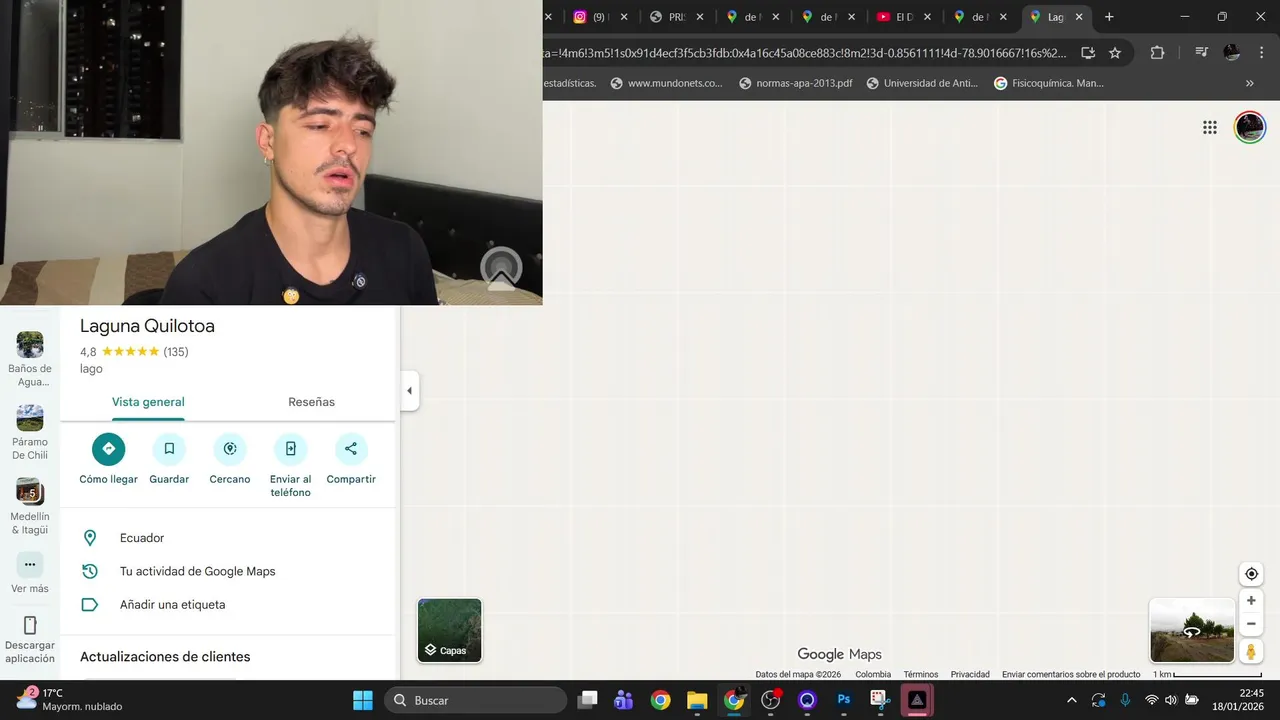Open Chrome extensions puzzle icon
The width and height of the screenshot is (1280, 720).
point(1157,53)
